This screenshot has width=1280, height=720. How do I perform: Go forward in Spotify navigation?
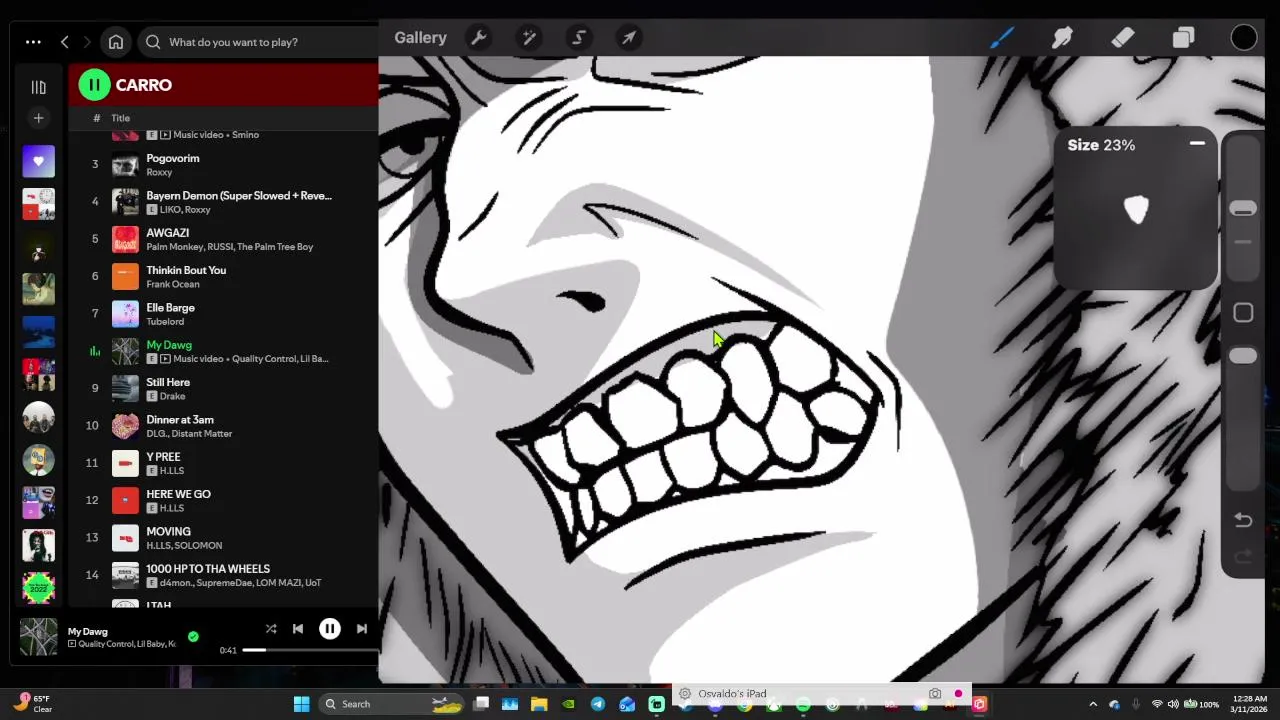[87, 42]
